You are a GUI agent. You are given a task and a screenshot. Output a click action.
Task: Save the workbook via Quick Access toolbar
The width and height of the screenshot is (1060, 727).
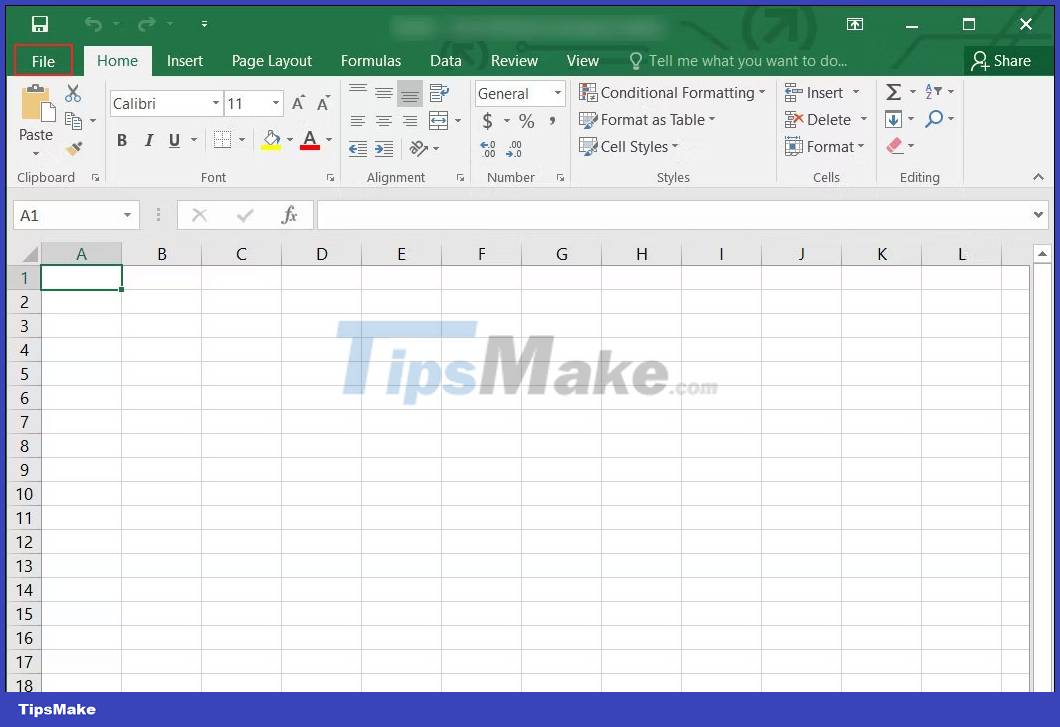click(40, 23)
